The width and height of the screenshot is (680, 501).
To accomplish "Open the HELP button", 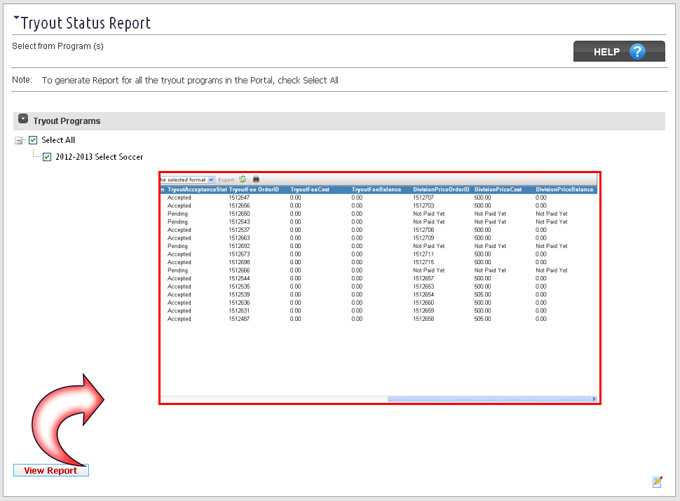I will pyautogui.click(x=619, y=52).
